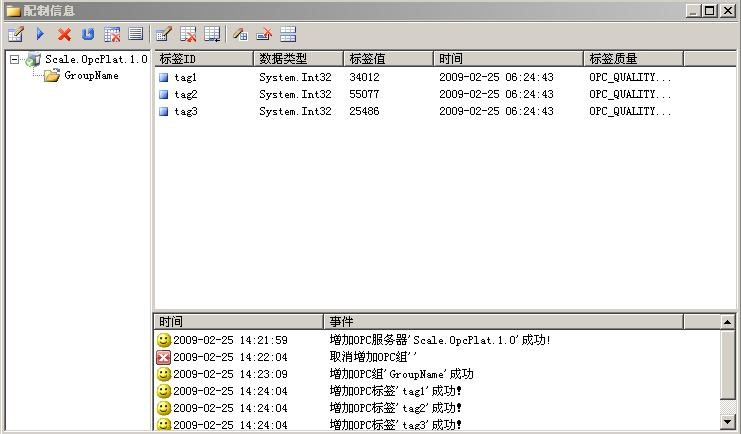Click the blue play arrow toolbar icon
741x434 pixels.
coord(40,34)
